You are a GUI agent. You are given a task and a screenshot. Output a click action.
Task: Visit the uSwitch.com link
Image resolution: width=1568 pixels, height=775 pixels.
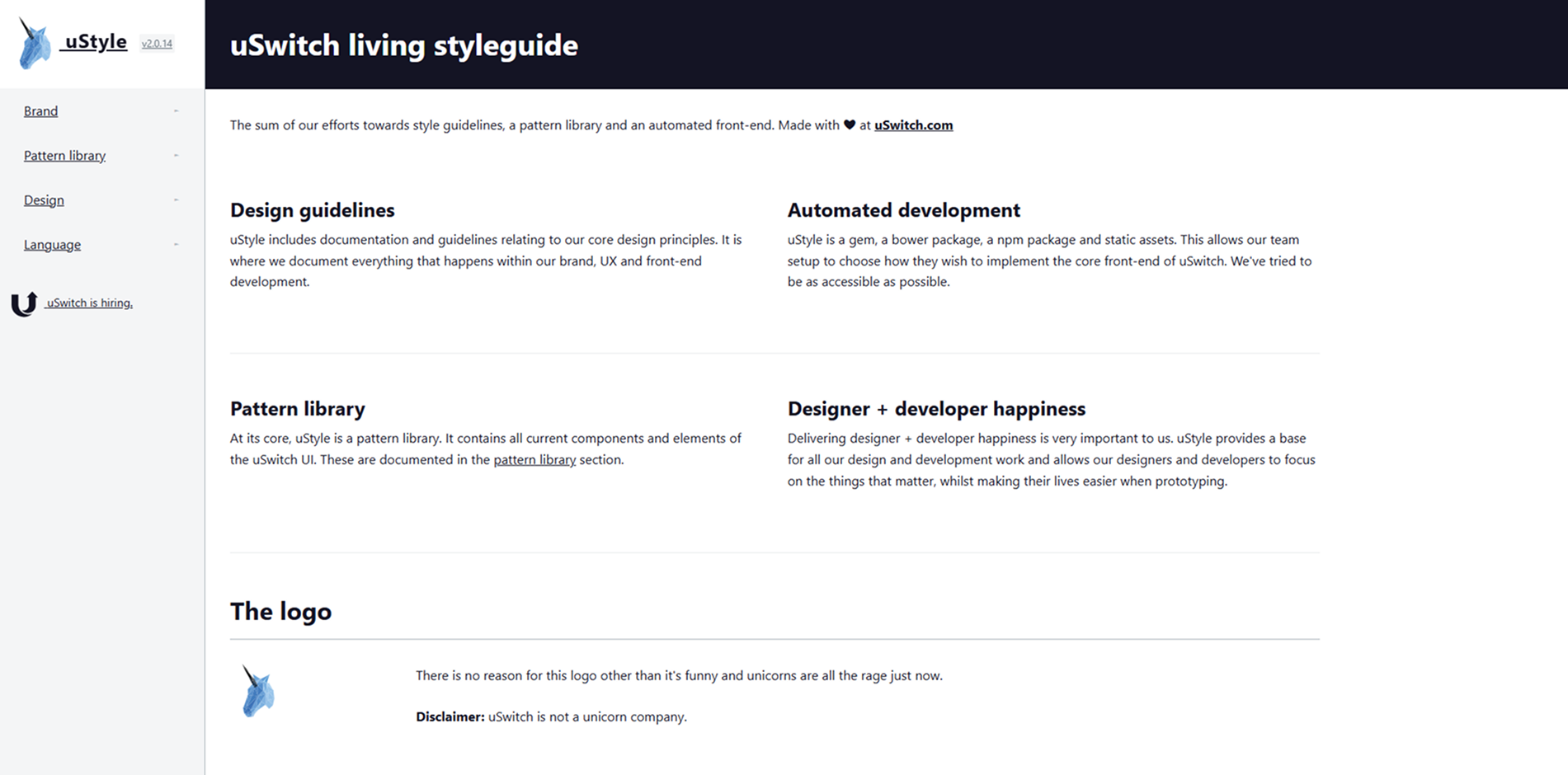913,125
